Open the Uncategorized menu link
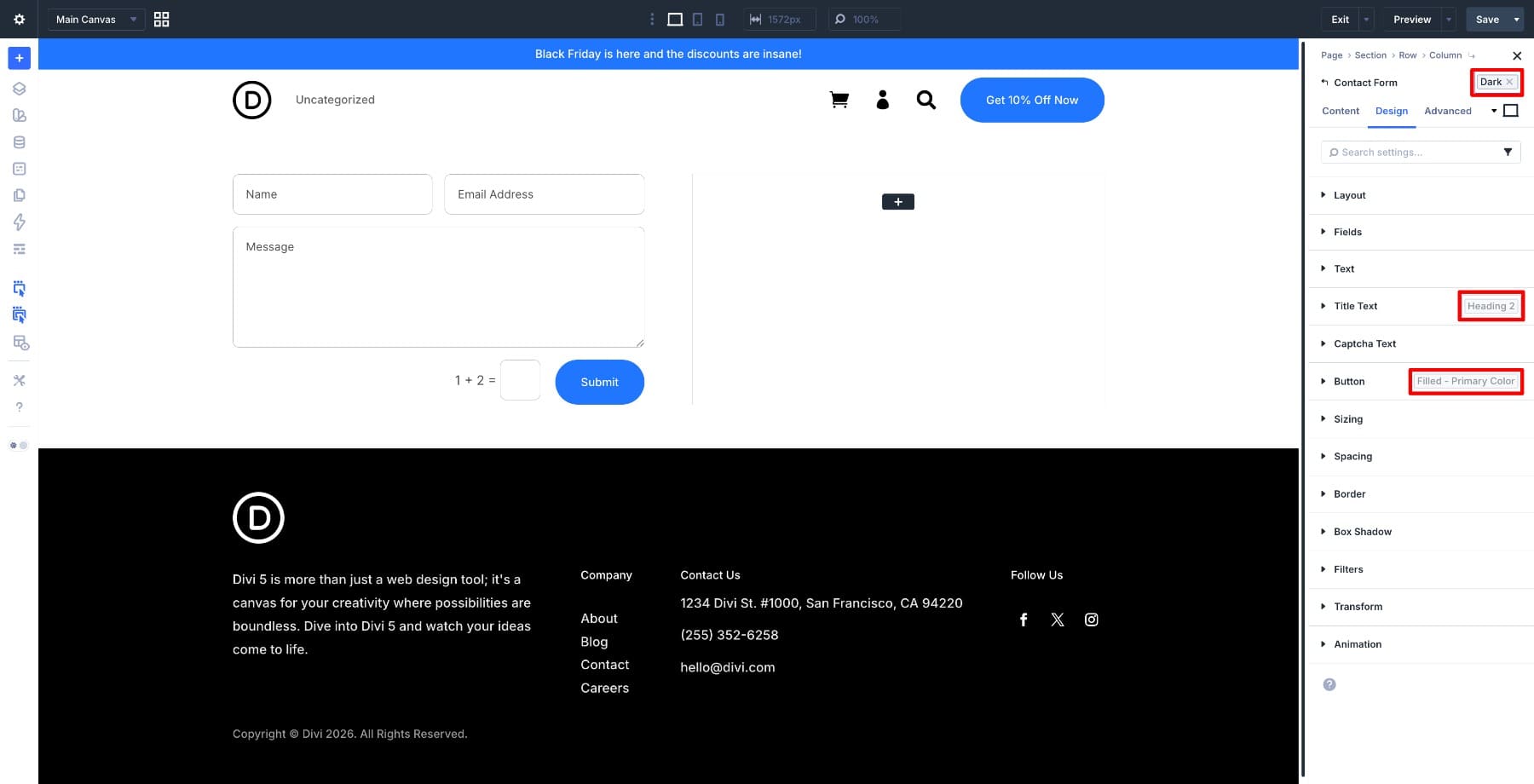 pyautogui.click(x=335, y=100)
